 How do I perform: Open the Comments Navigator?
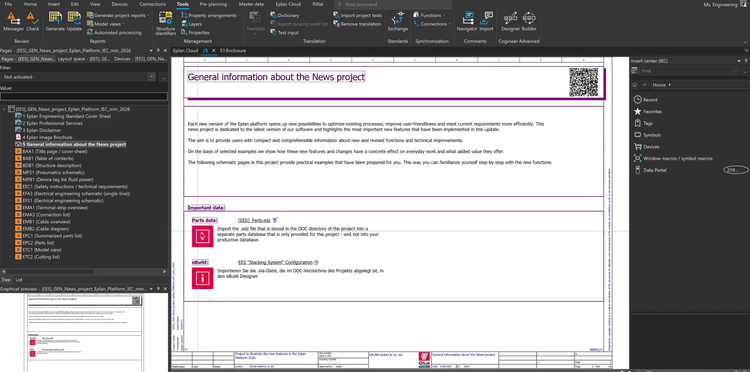467,22
